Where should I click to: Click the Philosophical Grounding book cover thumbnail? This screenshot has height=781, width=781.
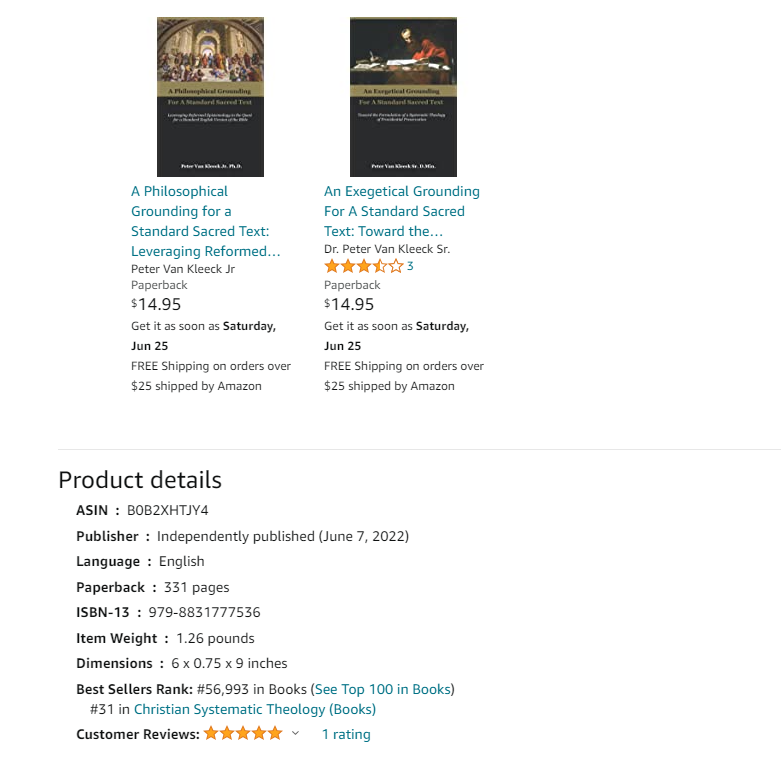210,97
